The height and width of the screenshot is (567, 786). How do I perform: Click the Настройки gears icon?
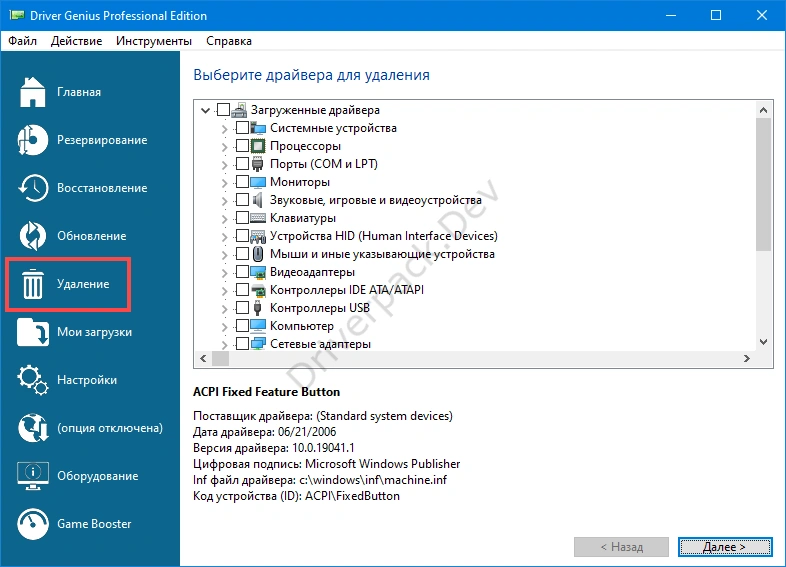tap(33, 380)
